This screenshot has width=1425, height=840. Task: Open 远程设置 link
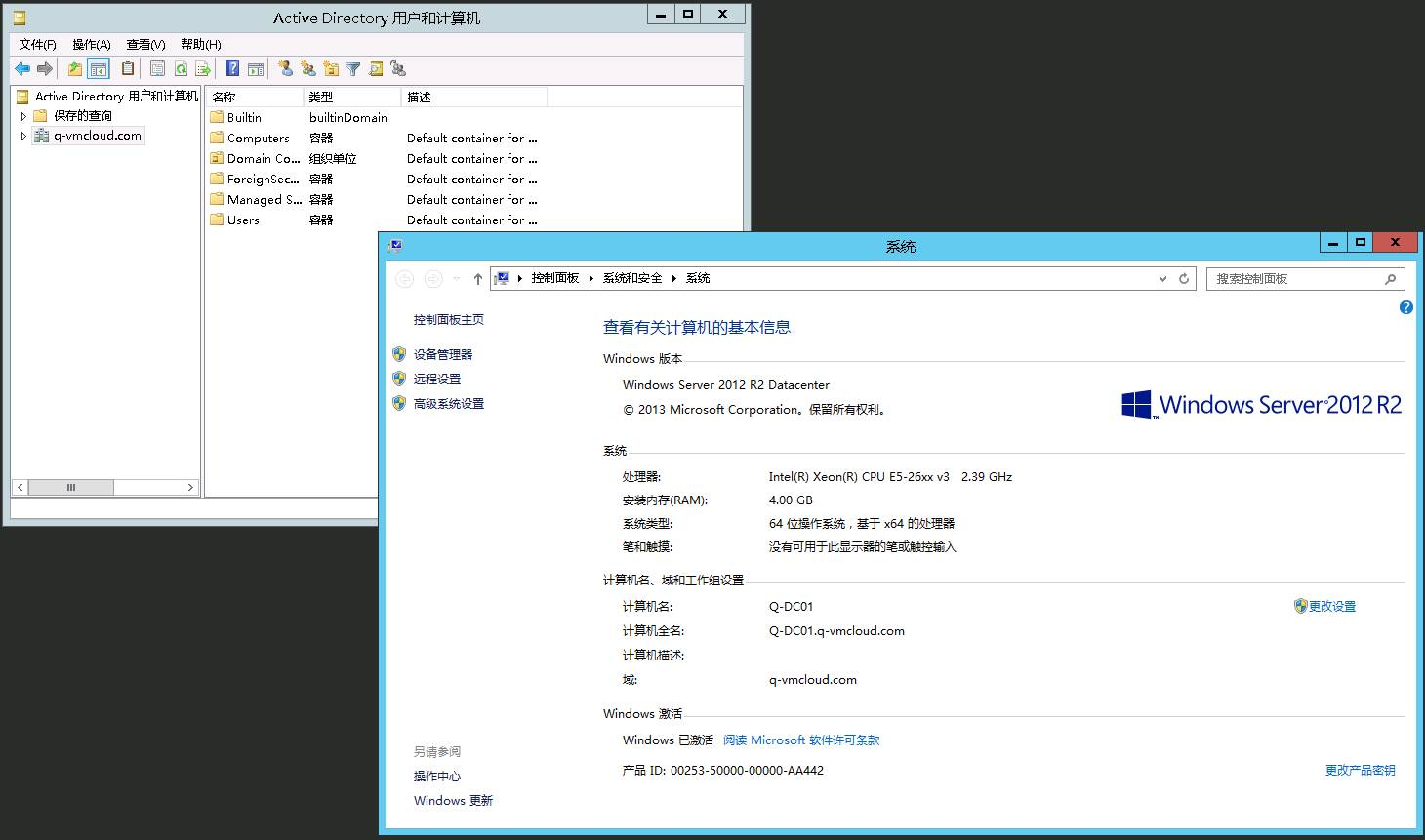[x=437, y=379]
